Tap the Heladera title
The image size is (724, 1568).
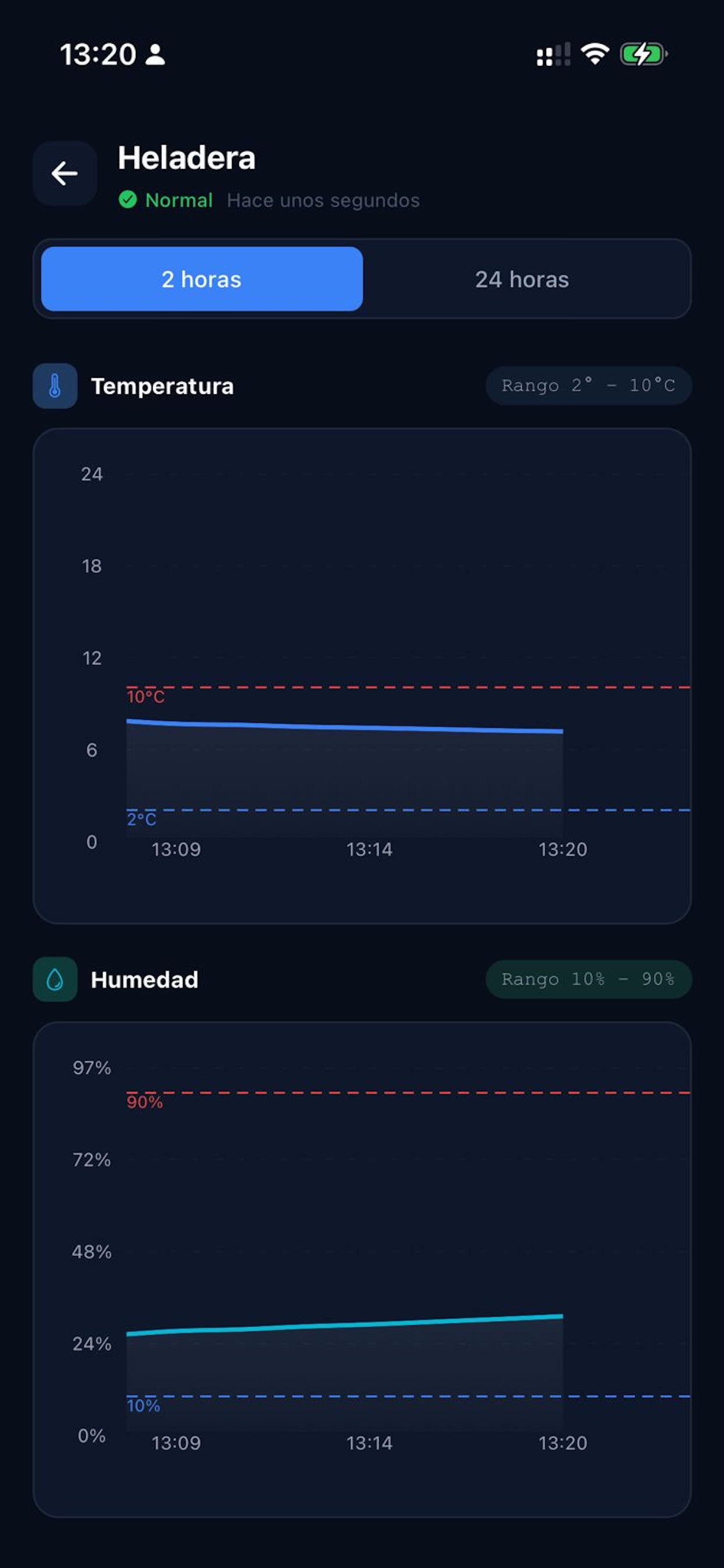187,157
